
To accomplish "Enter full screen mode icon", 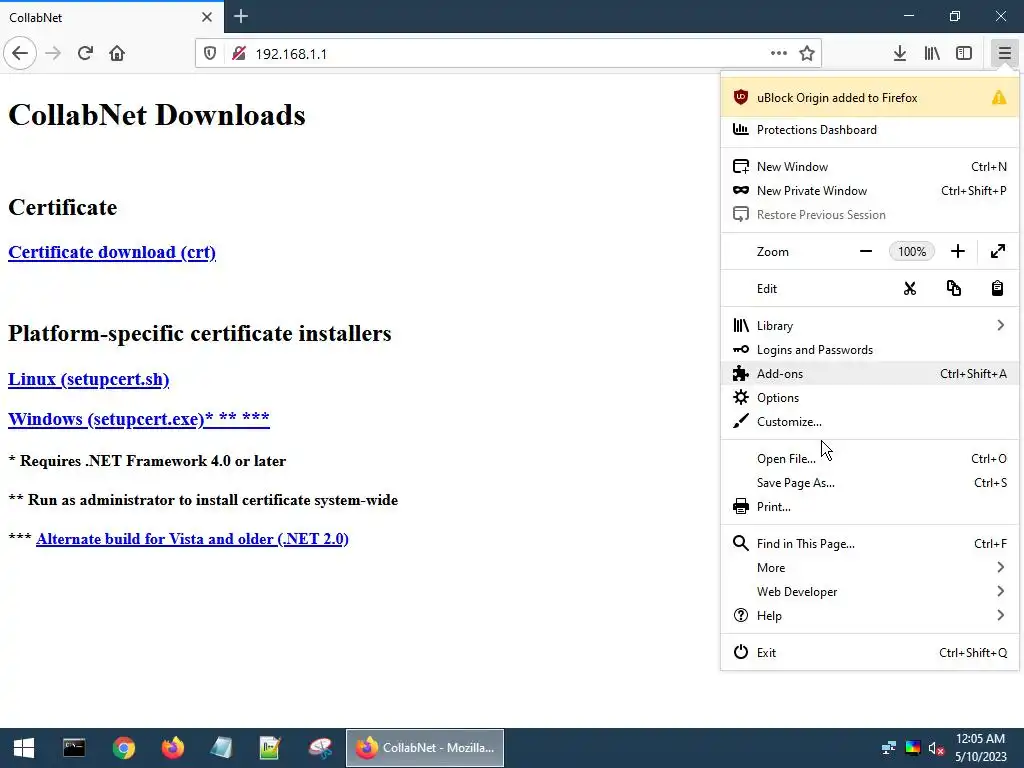I will [x=998, y=251].
